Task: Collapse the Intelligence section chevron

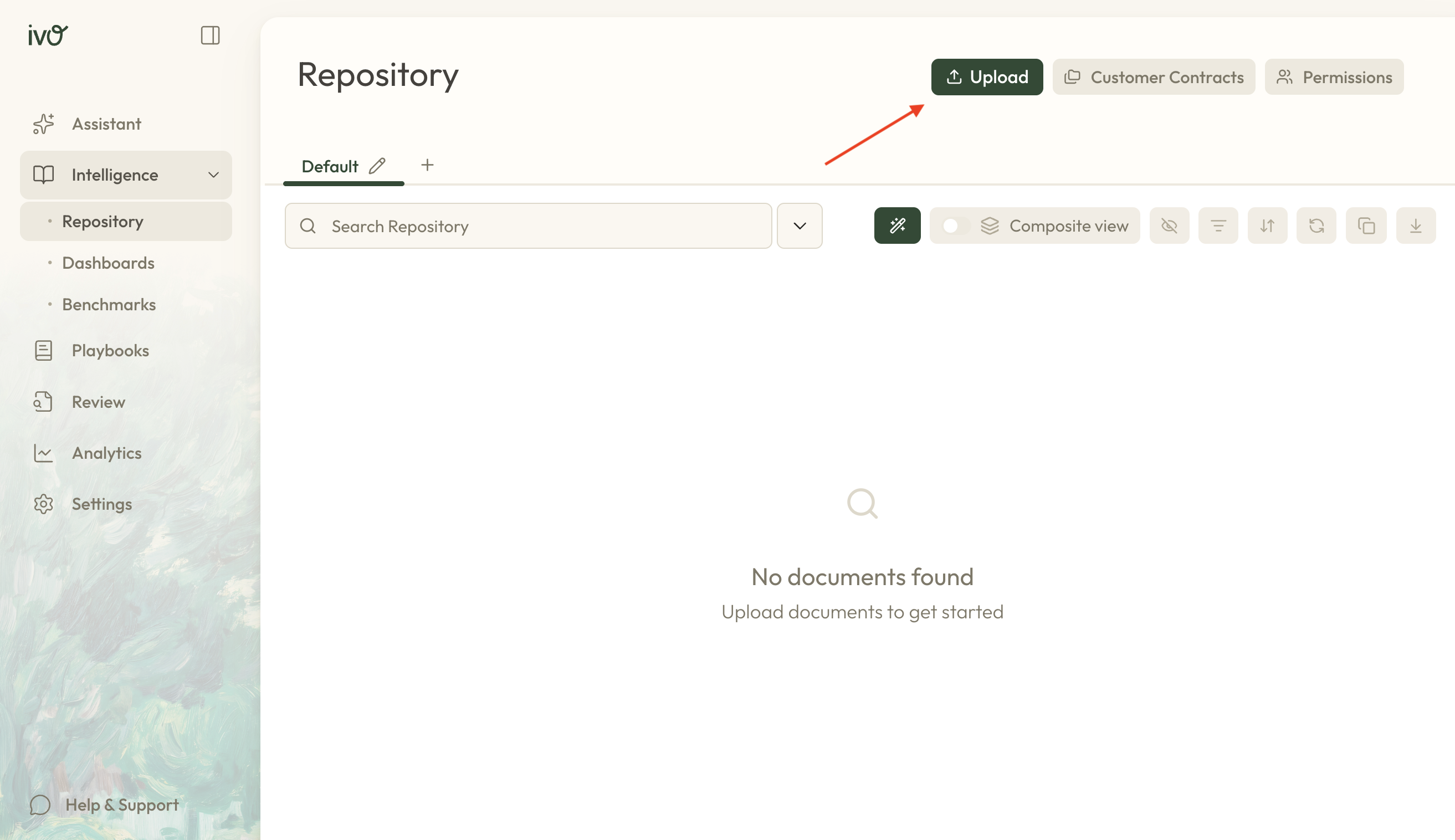Action: [x=213, y=175]
